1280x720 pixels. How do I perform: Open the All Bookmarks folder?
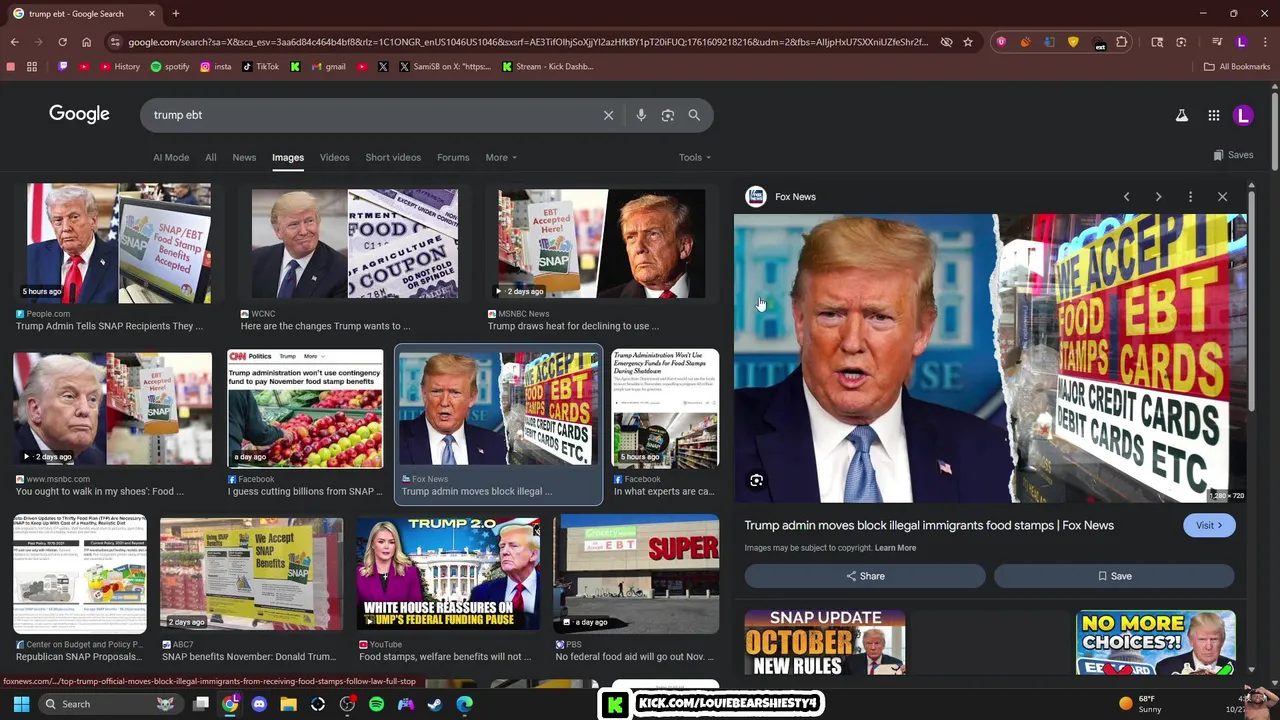click(1236, 67)
